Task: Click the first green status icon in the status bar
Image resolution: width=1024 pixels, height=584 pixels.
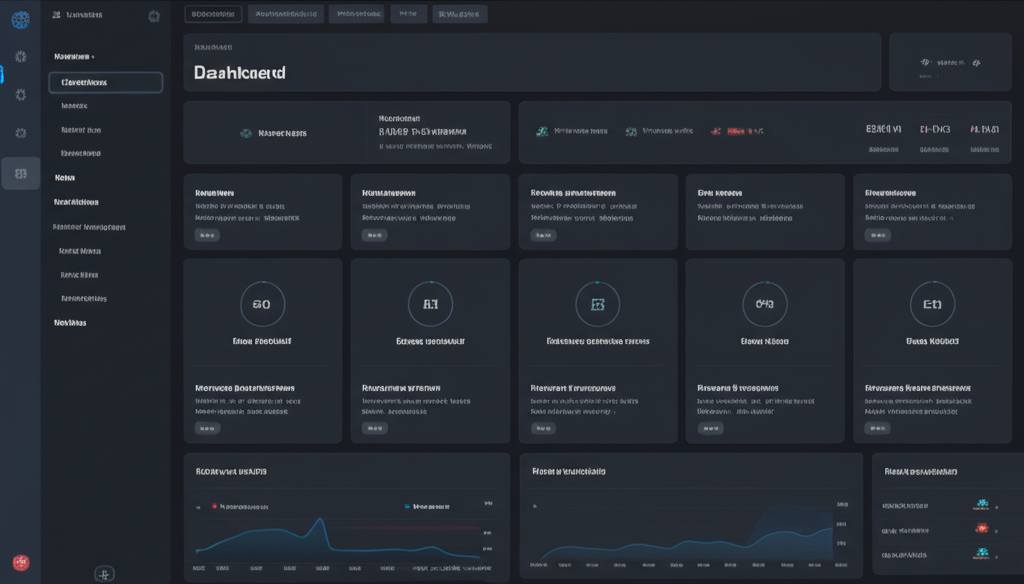Action: (x=542, y=131)
